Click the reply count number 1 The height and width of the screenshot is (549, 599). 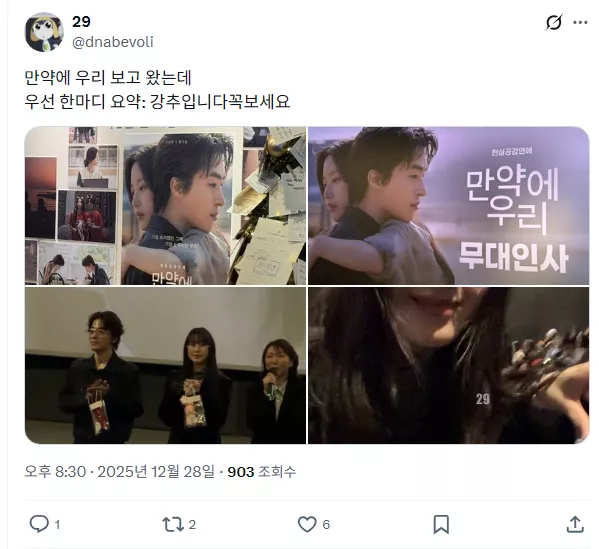coord(57,525)
